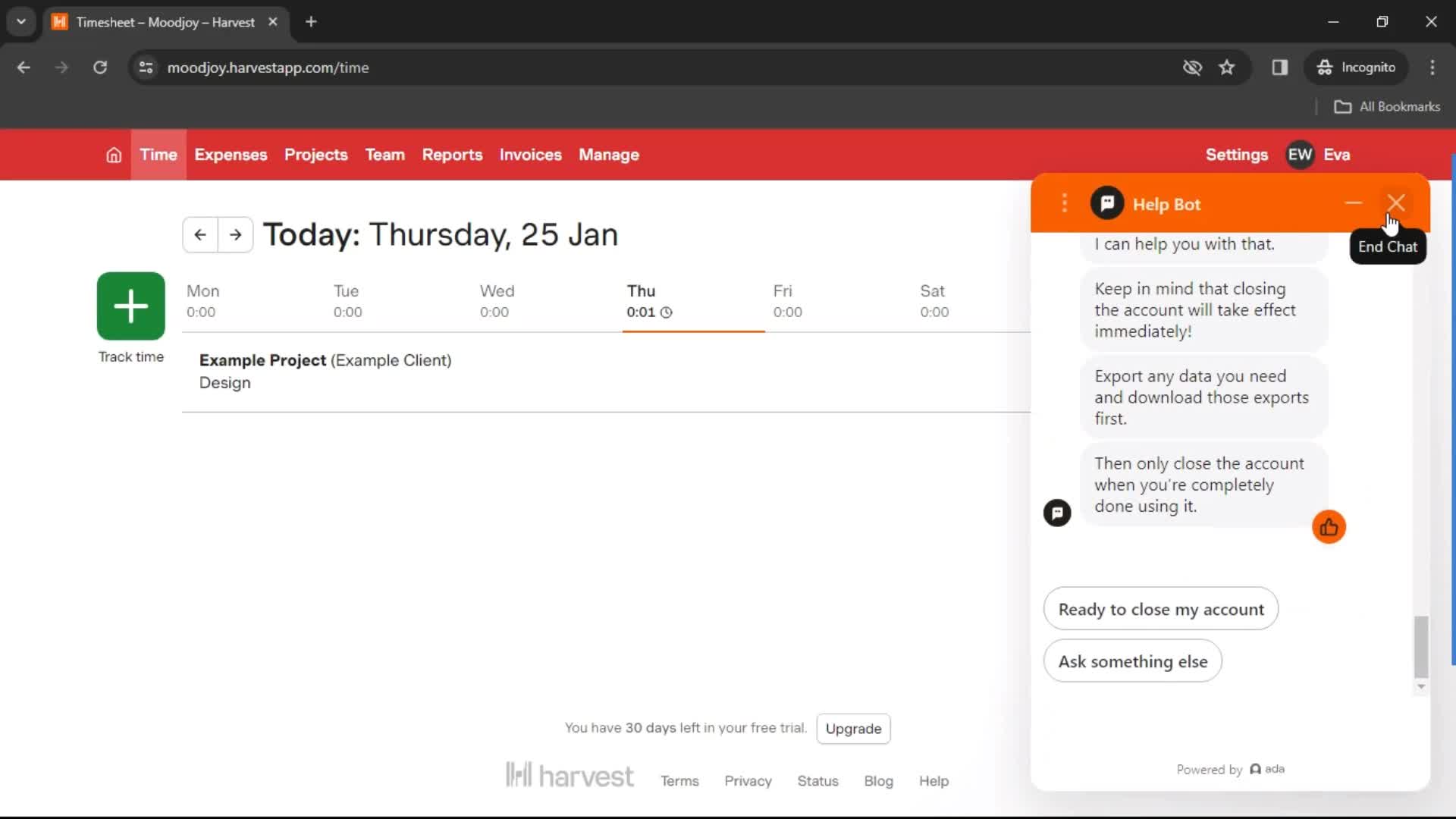
Task: Open the Privacy footer link
Action: click(x=748, y=781)
